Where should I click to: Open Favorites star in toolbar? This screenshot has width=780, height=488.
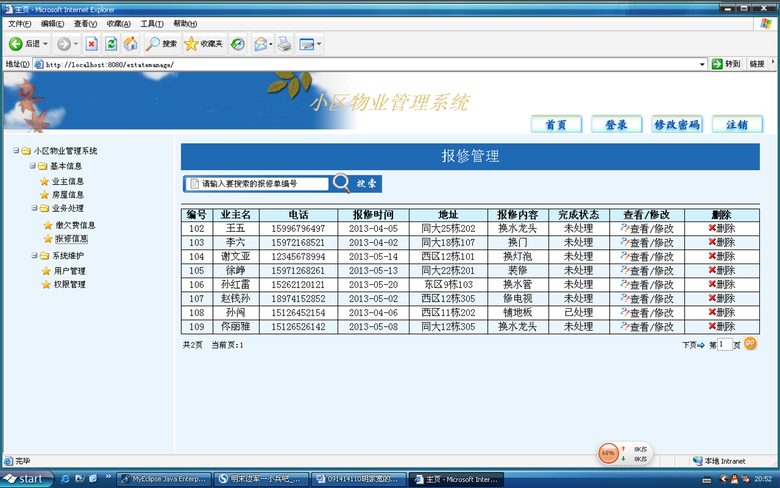pyautogui.click(x=191, y=44)
